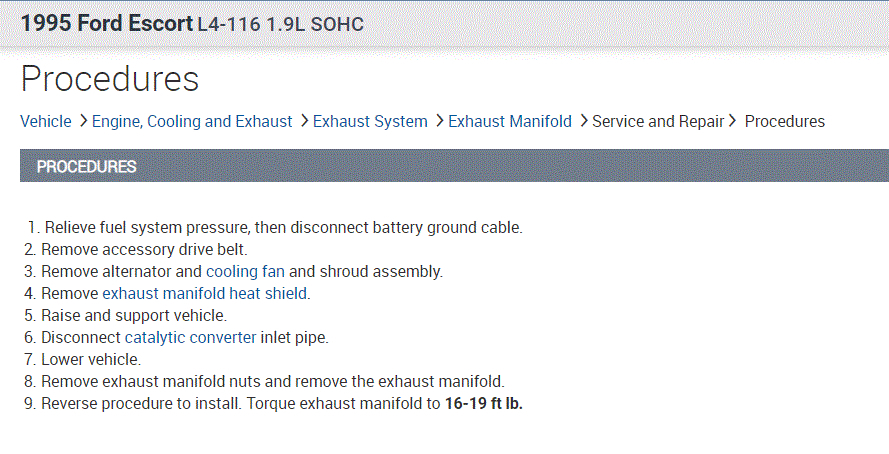The height and width of the screenshot is (454, 889).
Task: Open the cooling fan link
Action: point(246,271)
